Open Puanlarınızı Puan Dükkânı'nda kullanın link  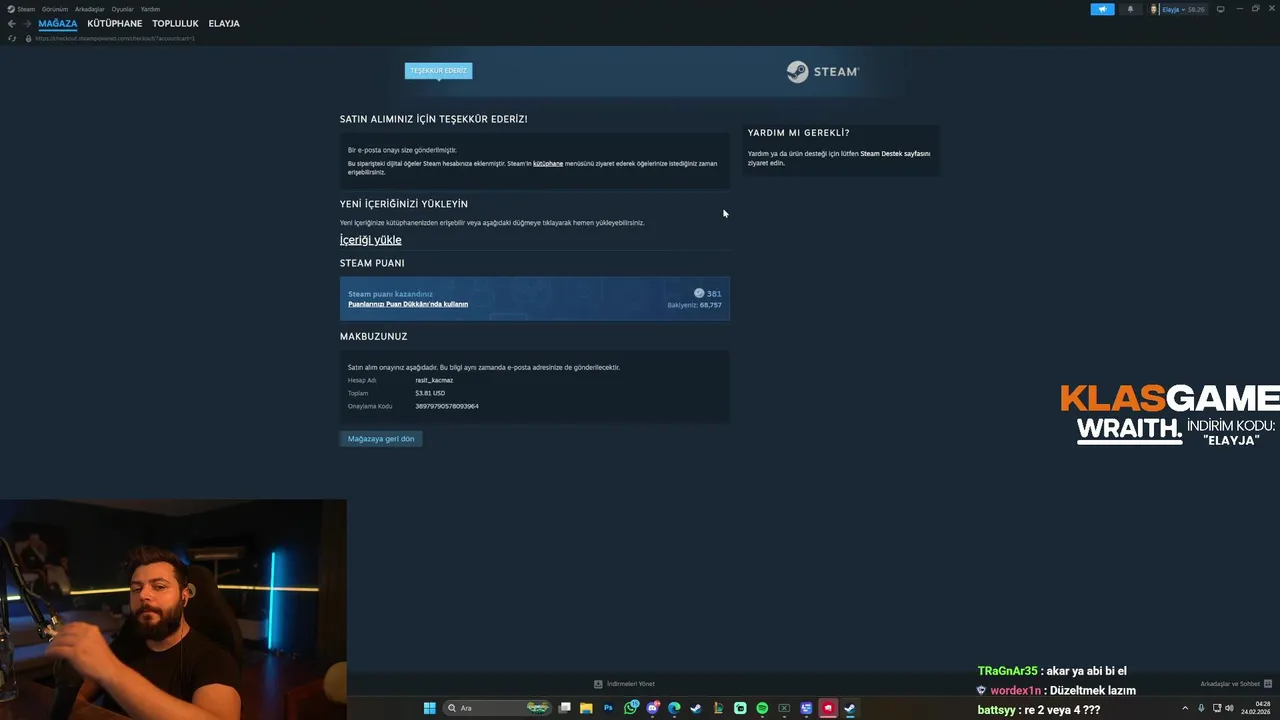click(x=408, y=304)
